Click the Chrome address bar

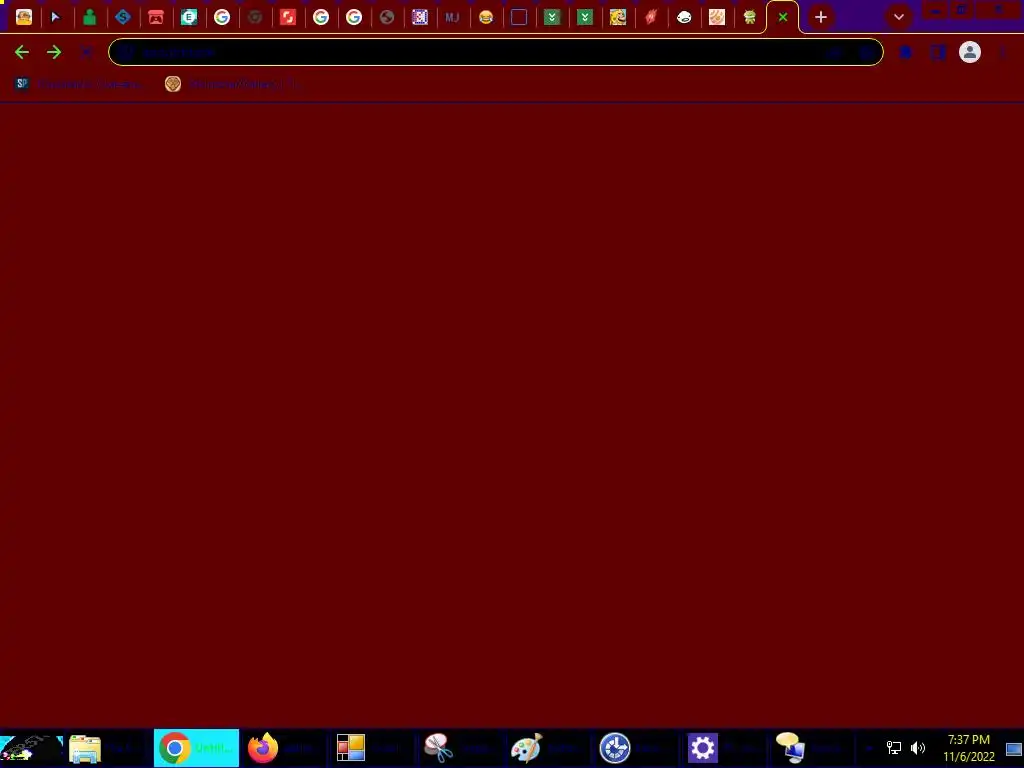click(495, 52)
